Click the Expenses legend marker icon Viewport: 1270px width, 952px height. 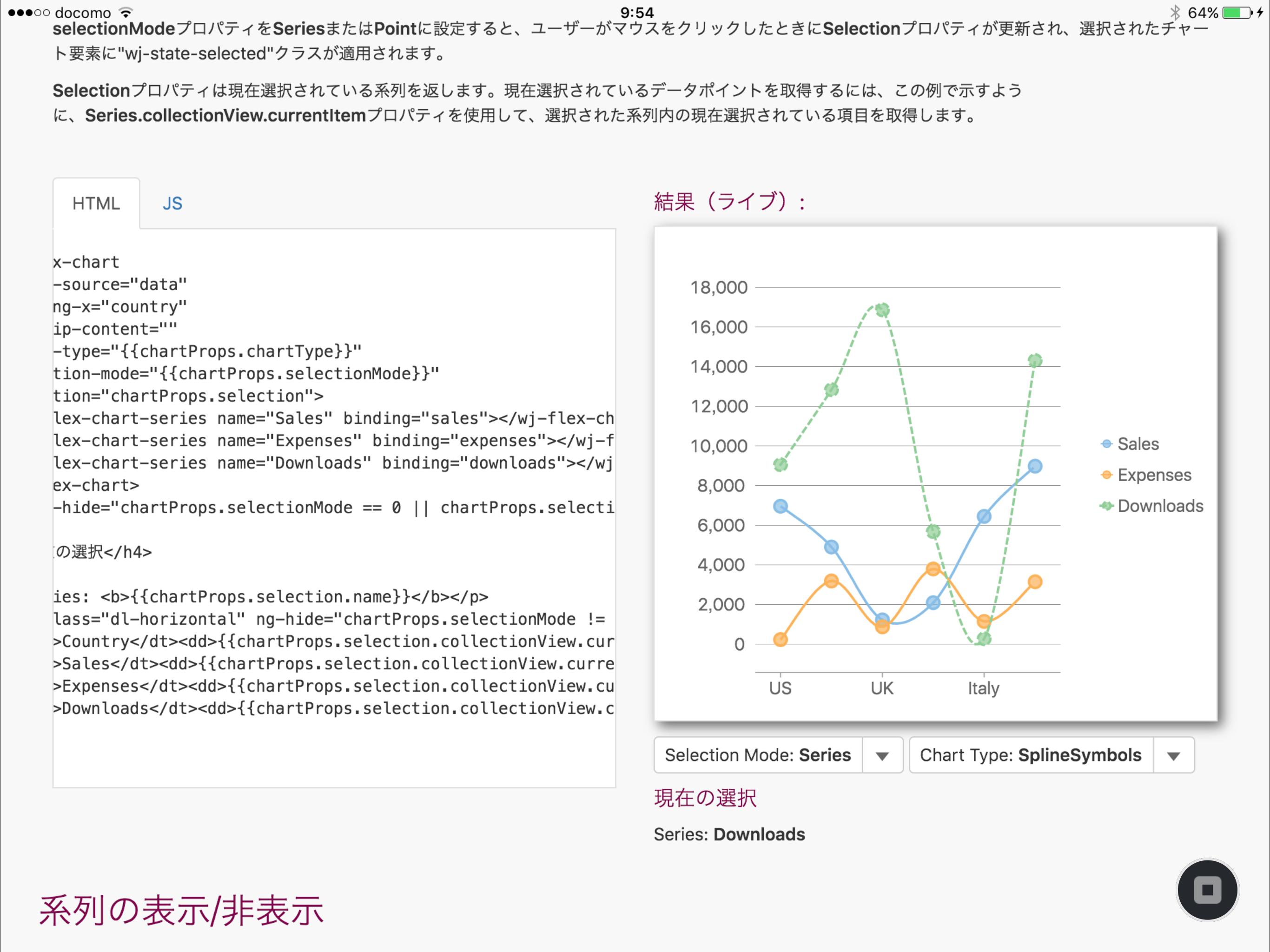coord(1106,475)
